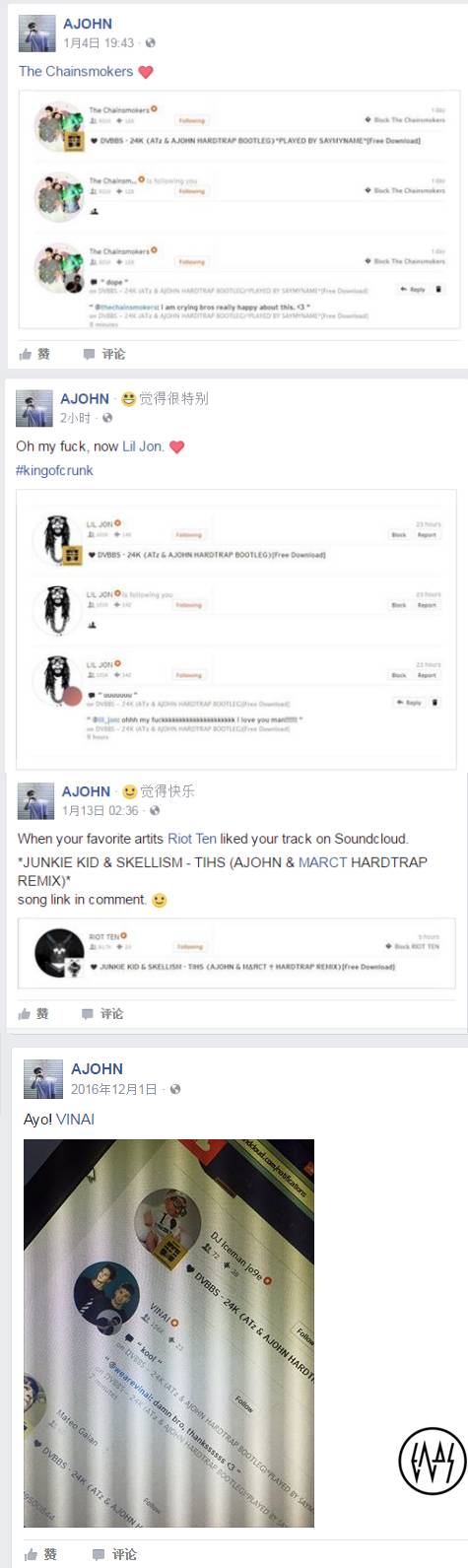Click the AJOHN profile picture on first post
This screenshot has width=468, height=1568.
point(36,34)
